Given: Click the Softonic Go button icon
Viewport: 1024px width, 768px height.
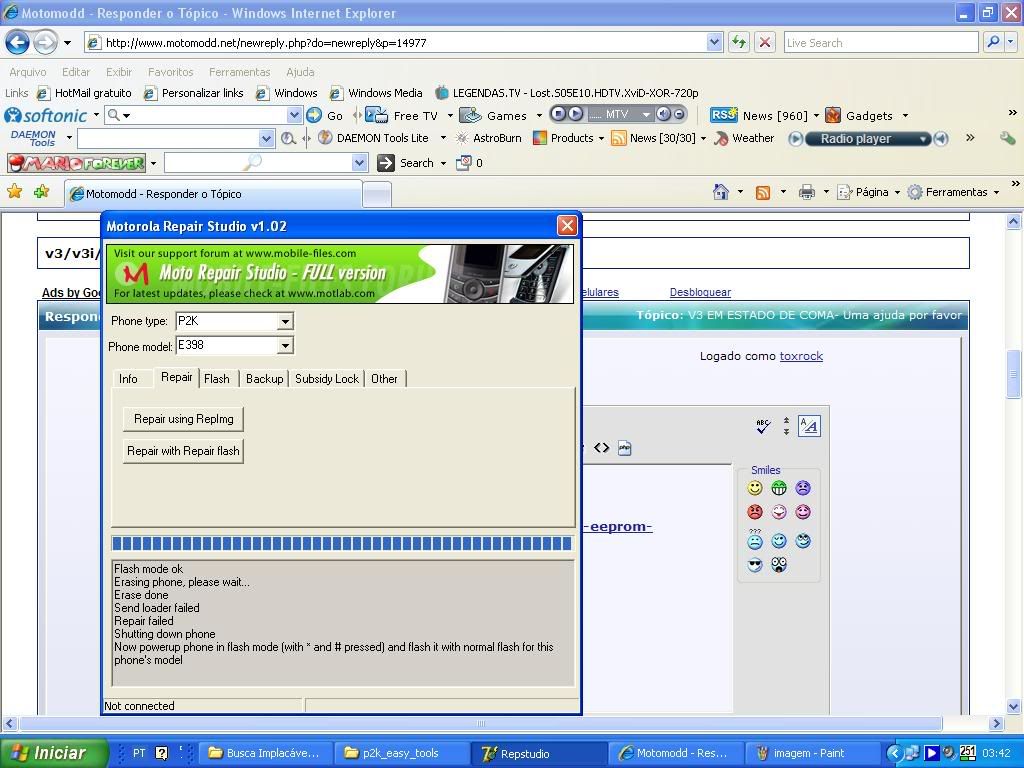Looking at the screenshot, I should 314,116.
